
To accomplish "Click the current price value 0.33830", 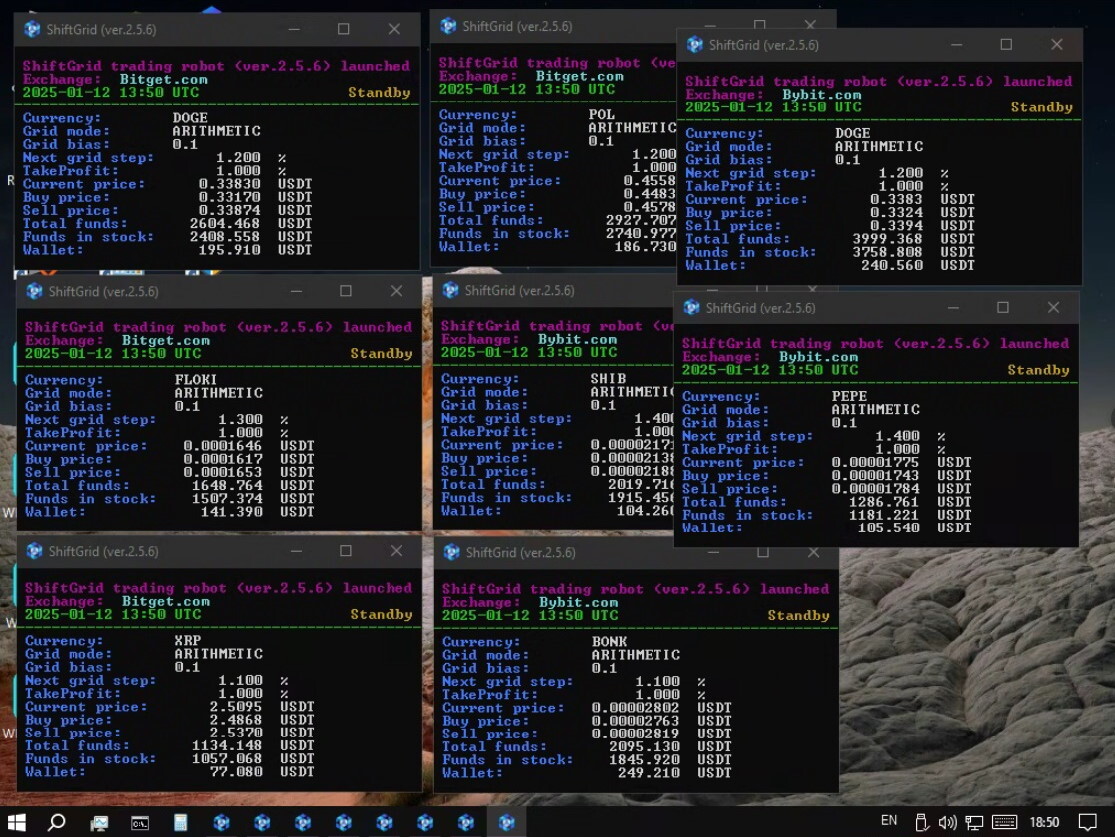I will pyautogui.click(x=230, y=184).
